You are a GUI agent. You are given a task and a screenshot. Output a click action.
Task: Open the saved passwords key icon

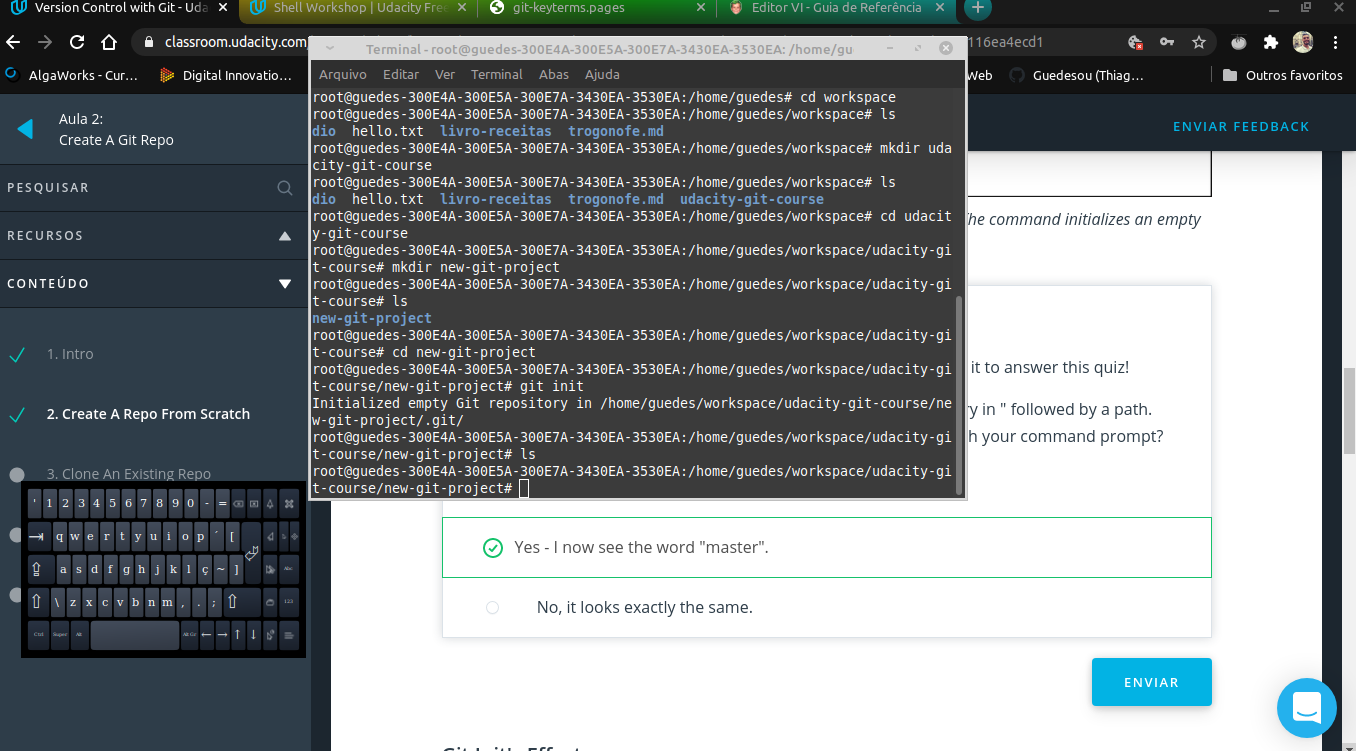click(x=1167, y=43)
